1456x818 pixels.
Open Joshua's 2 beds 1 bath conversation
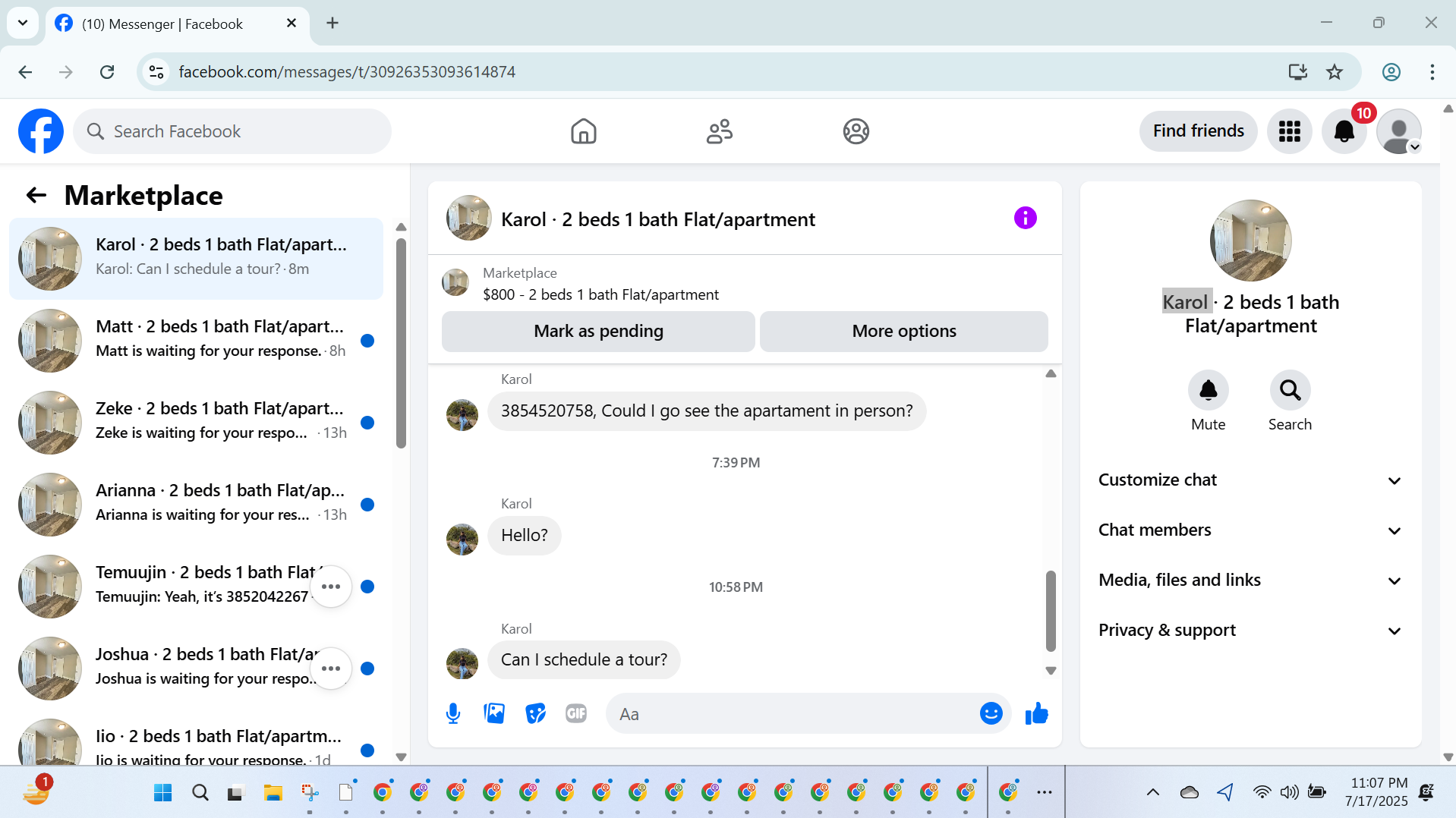coord(196,669)
